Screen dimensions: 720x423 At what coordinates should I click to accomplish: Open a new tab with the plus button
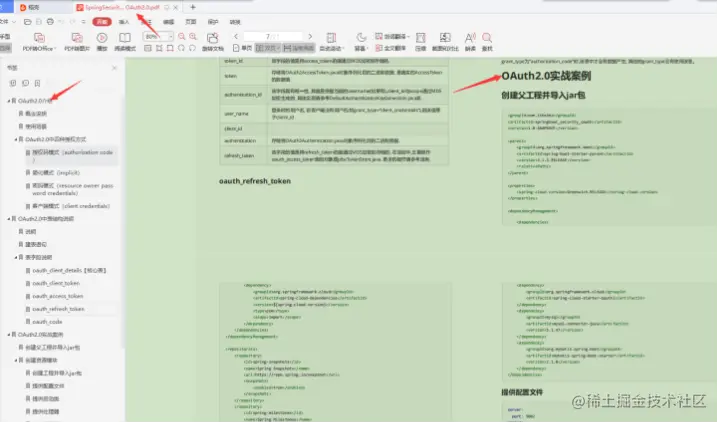[193, 7]
